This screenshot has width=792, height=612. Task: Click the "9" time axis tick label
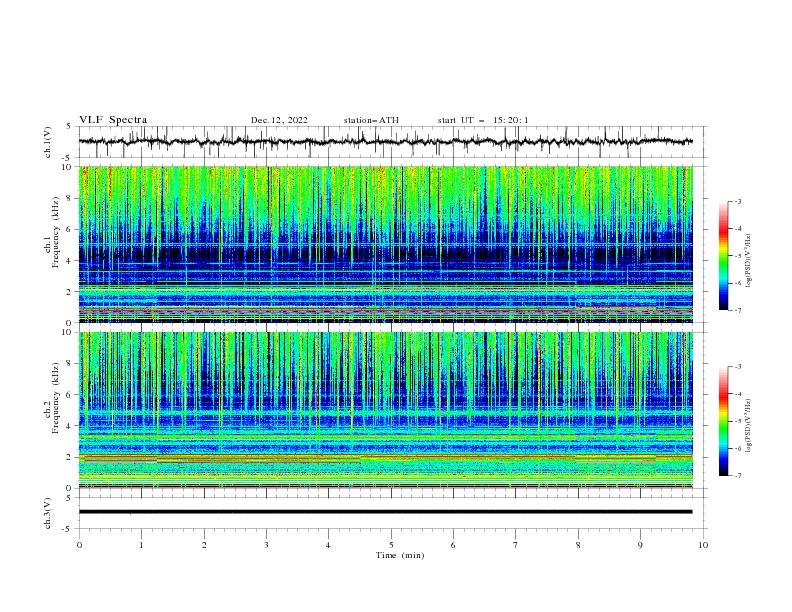pyautogui.click(x=640, y=545)
